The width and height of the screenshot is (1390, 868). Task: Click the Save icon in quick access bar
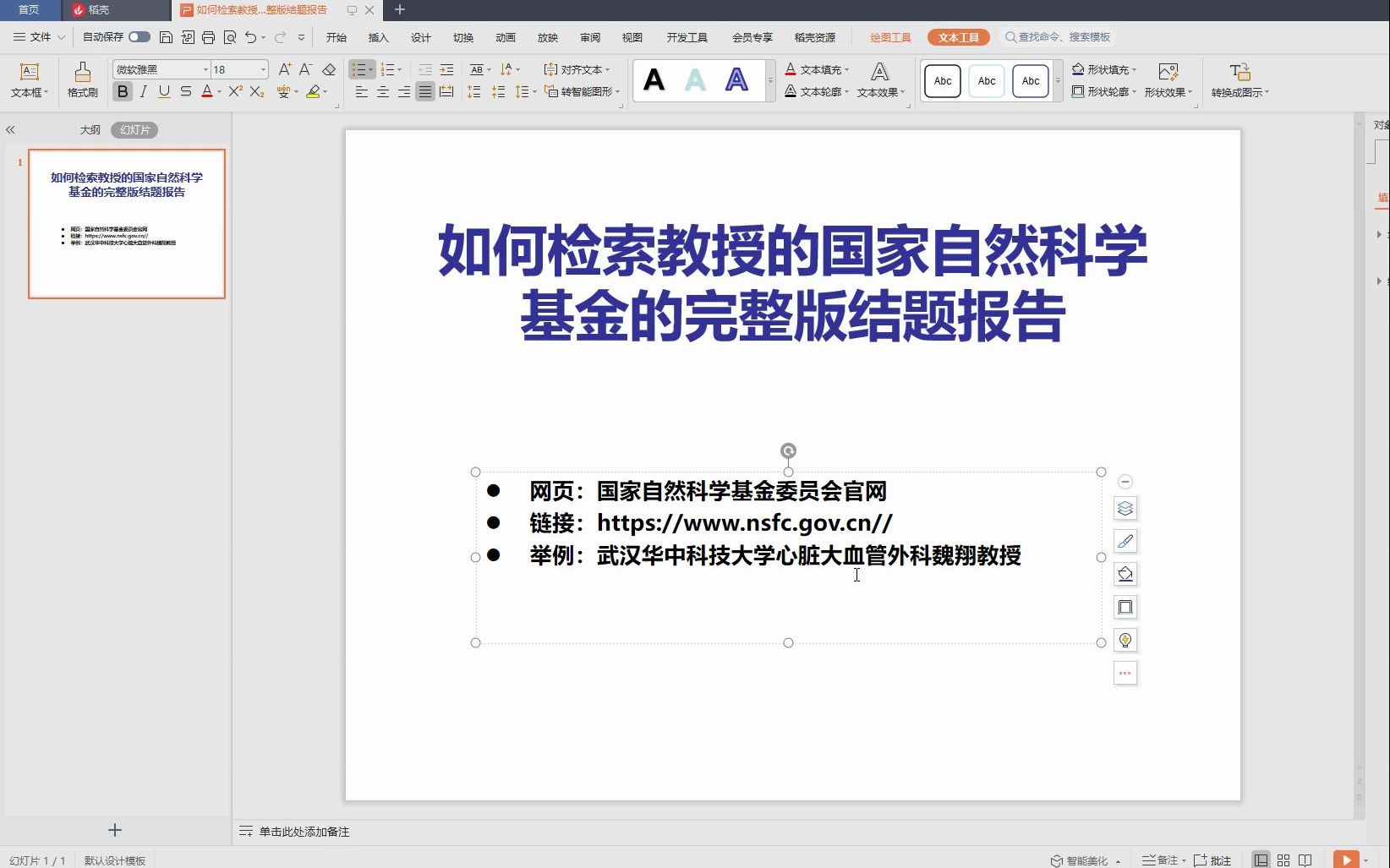tap(166, 37)
